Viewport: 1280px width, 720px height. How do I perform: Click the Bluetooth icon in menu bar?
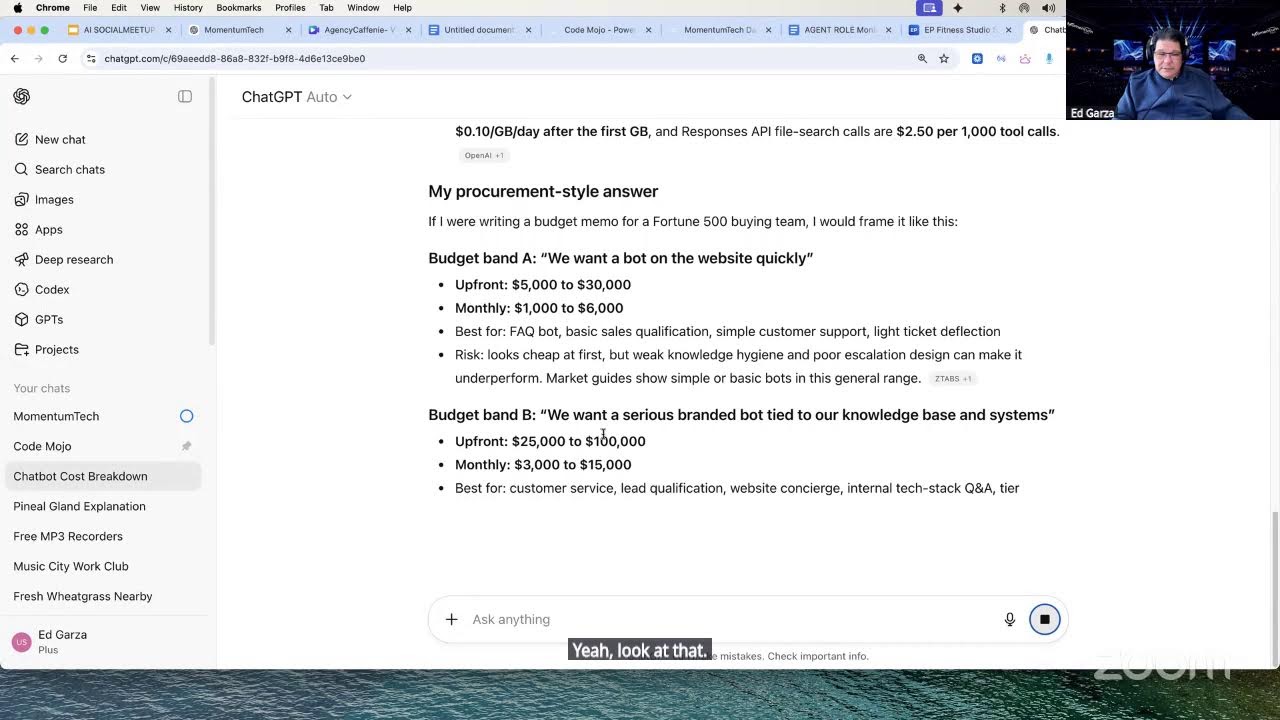tap(1002, 7)
